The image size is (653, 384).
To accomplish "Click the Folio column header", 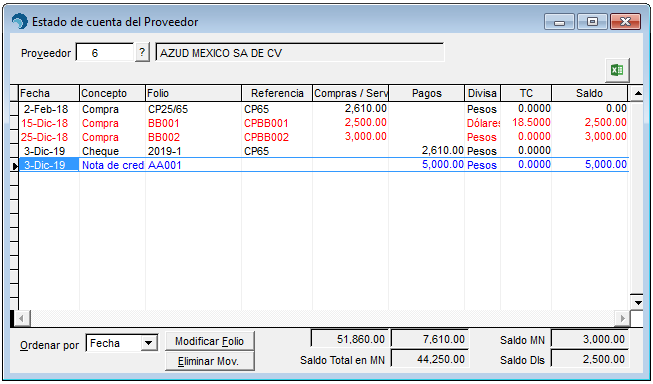I will (194, 93).
